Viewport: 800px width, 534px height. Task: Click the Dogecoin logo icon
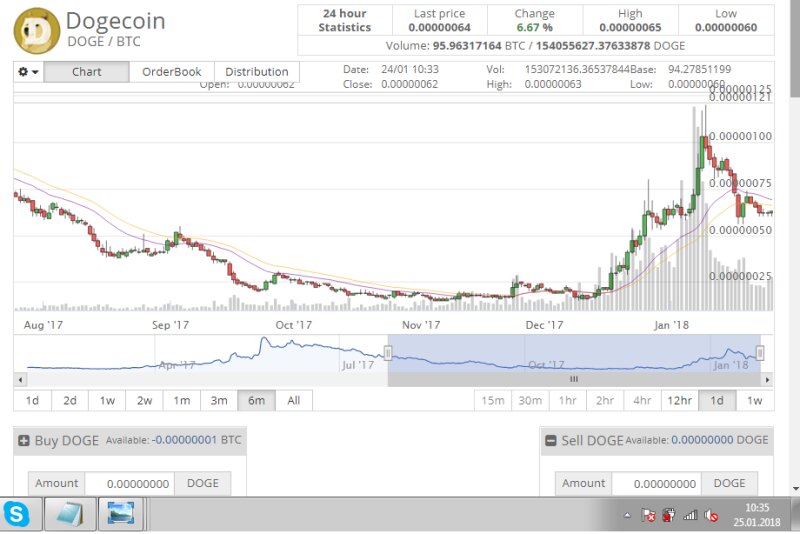(x=36, y=29)
